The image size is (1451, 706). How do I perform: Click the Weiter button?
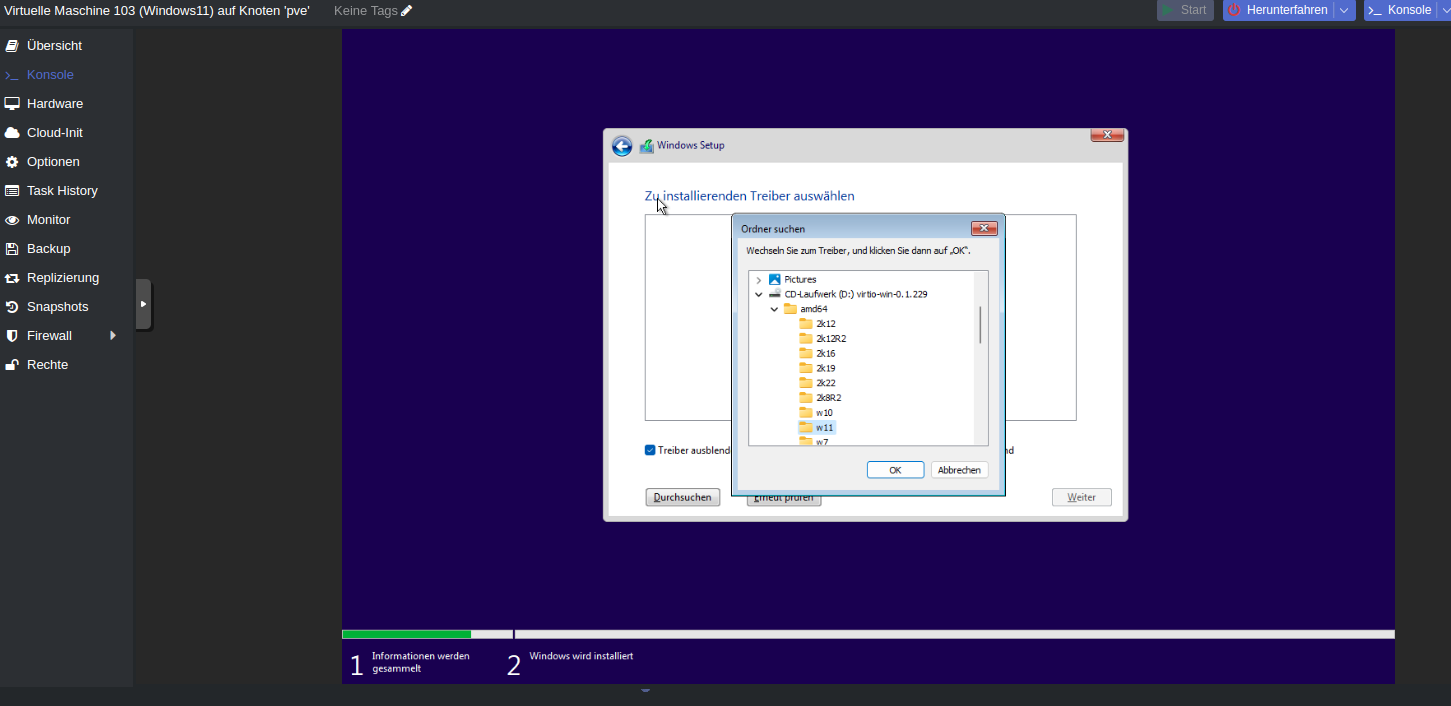coord(1081,497)
